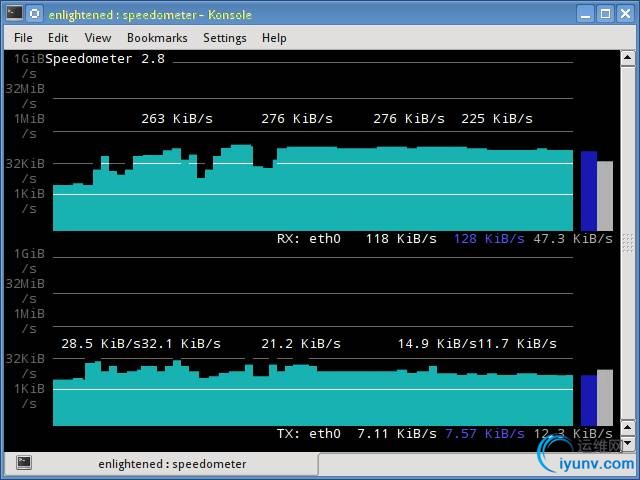This screenshot has width=640, height=480.
Task: Click the 'RX: eth0' label
Action: click(309, 239)
